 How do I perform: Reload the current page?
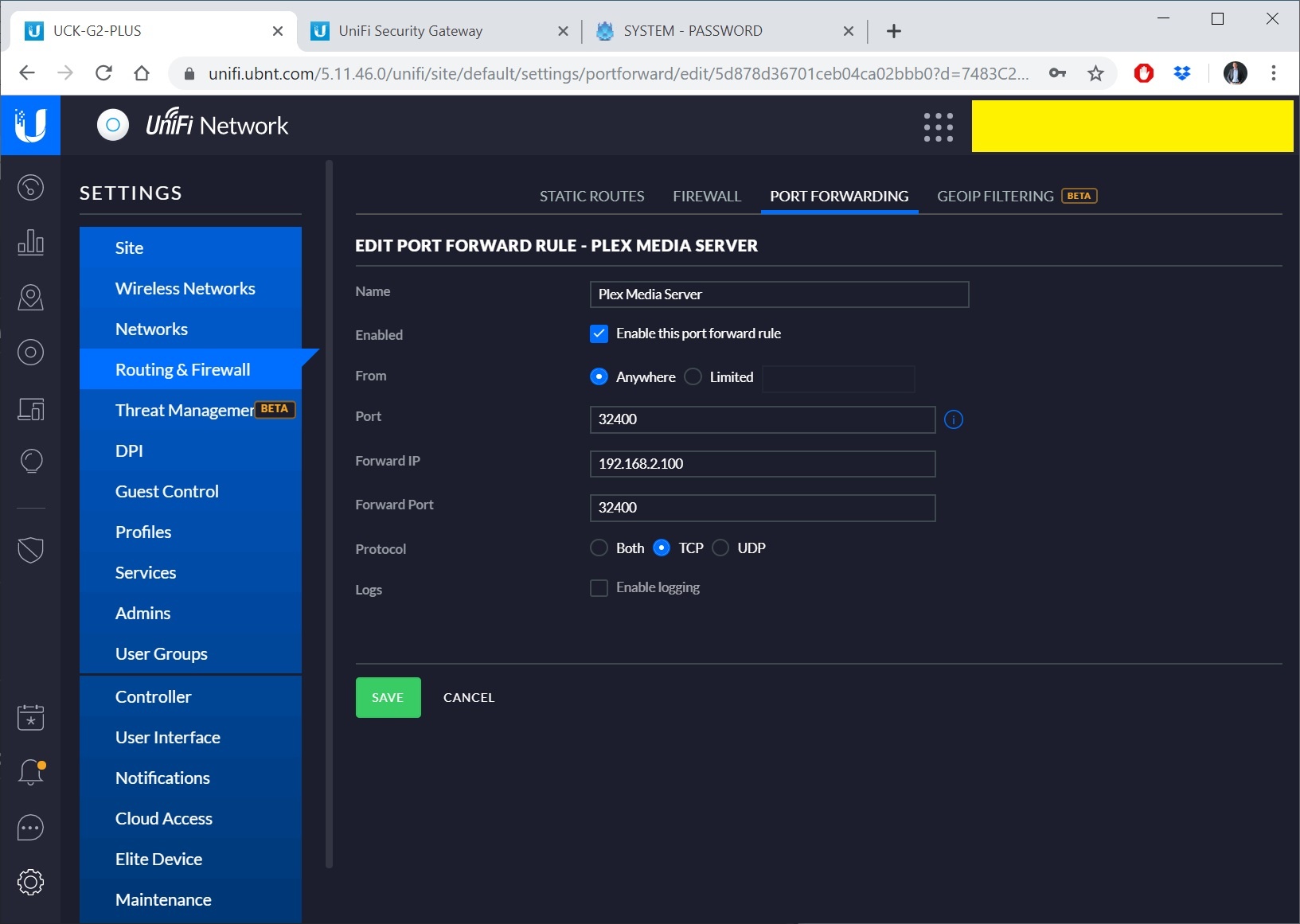coord(103,73)
